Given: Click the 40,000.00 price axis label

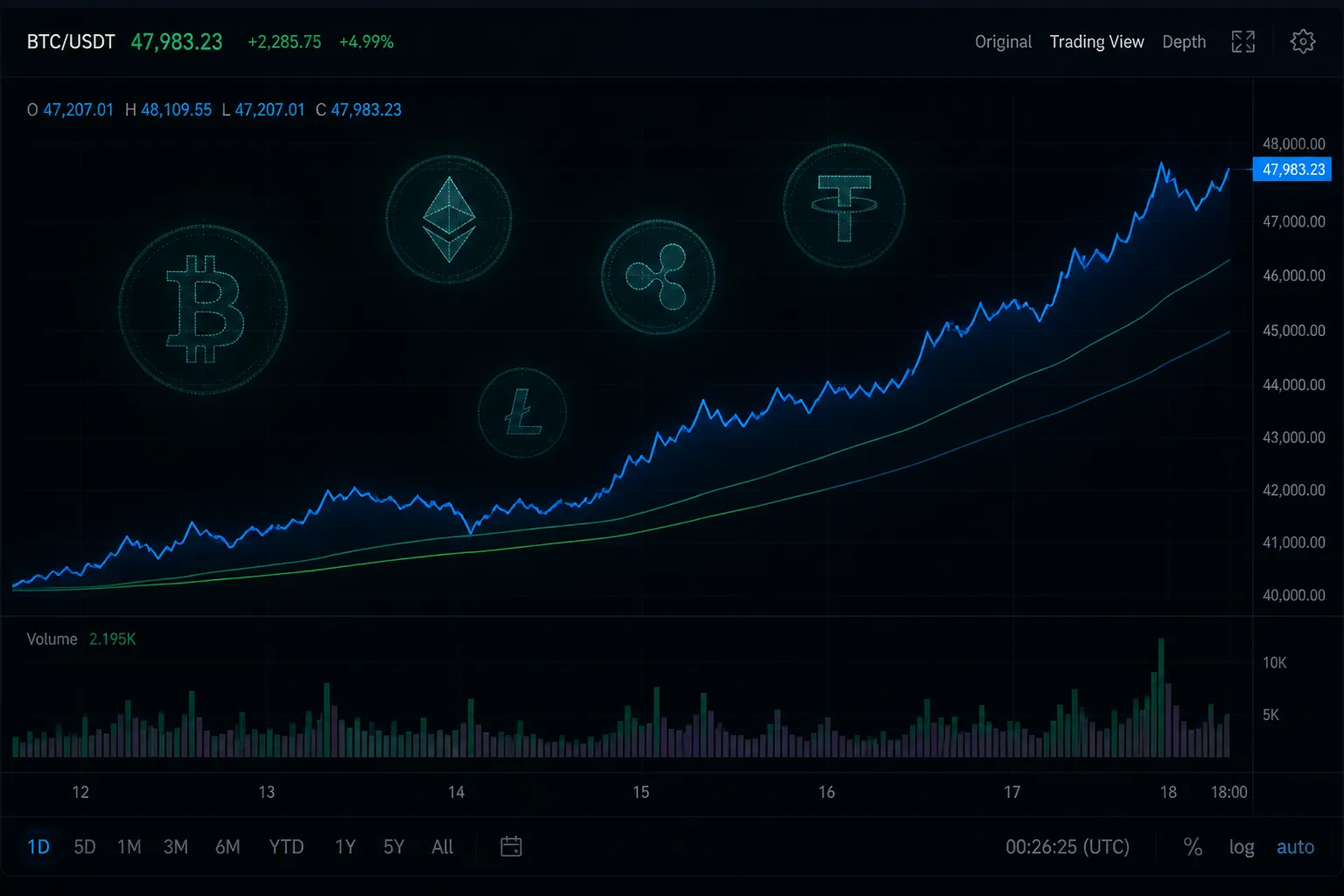Looking at the screenshot, I should [x=1293, y=595].
